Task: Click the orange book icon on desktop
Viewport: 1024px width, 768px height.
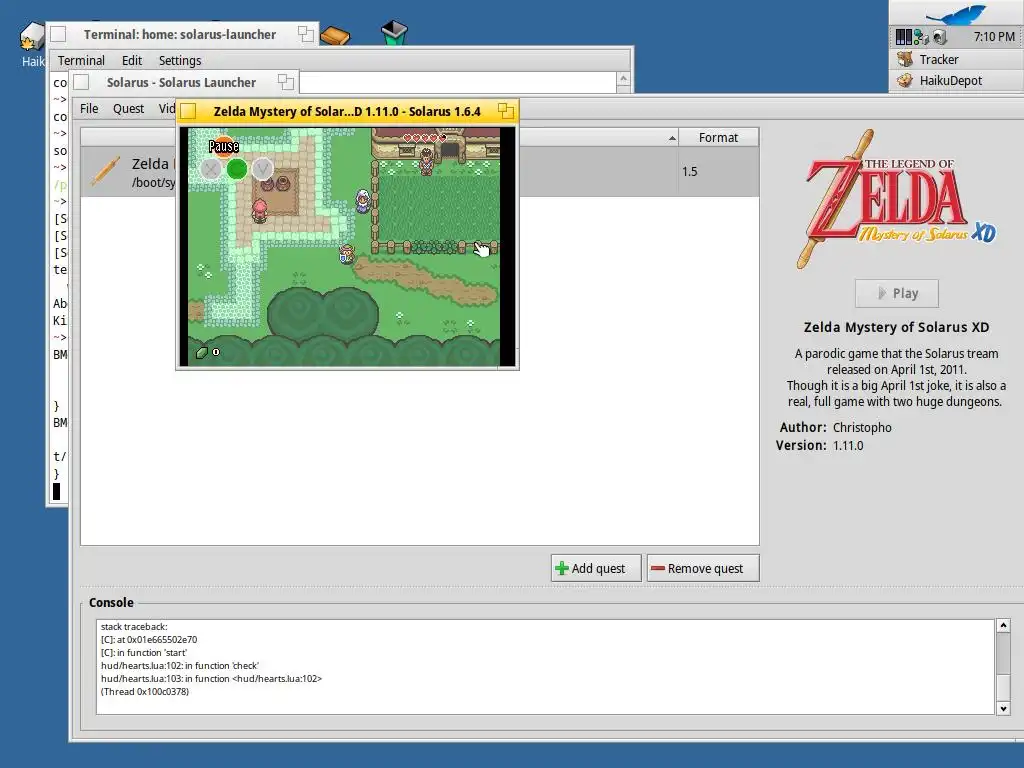Action: pyautogui.click(x=335, y=35)
